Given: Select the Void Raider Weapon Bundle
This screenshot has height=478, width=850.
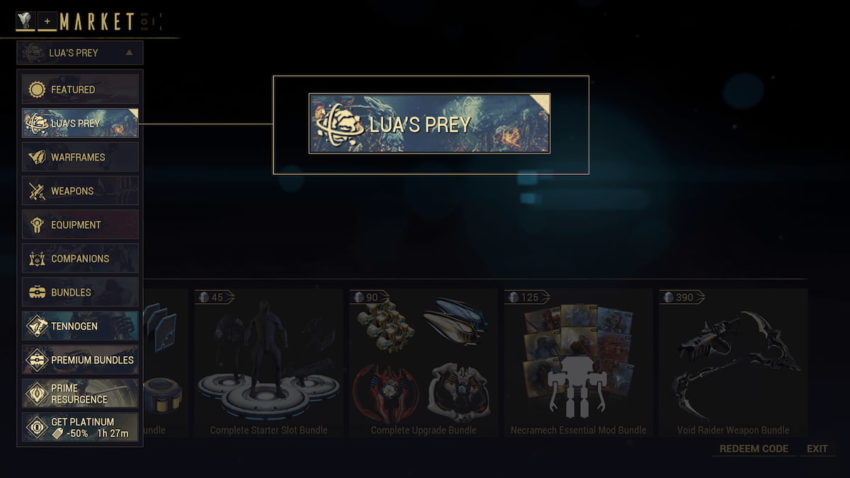Looking at the screenshot, I should (733, 363).
